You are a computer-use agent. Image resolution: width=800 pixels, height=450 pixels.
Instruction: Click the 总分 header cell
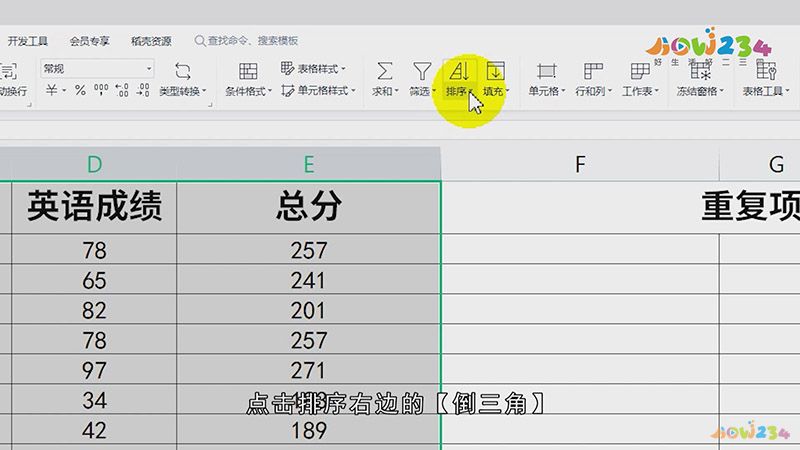(309, 207)
